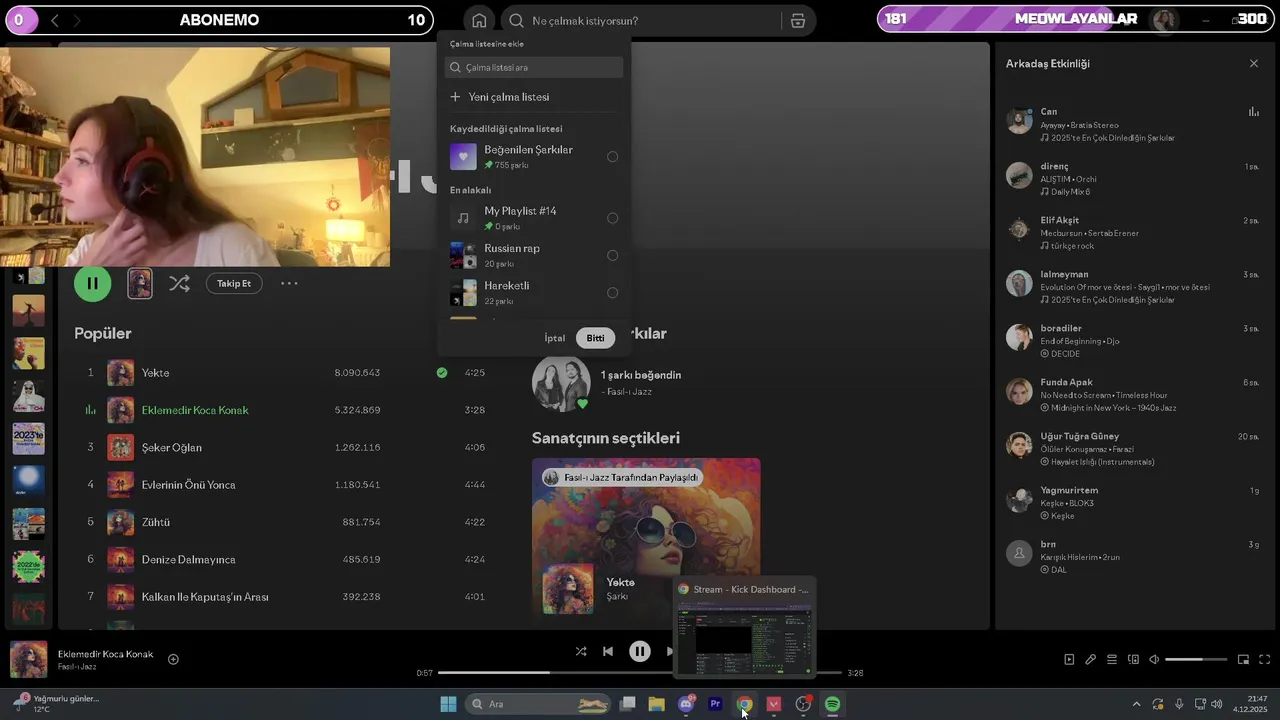Go to Spotify Home icon
Image resolution: width=1280 pixels, height=720 pixels.
coord(479,20)
